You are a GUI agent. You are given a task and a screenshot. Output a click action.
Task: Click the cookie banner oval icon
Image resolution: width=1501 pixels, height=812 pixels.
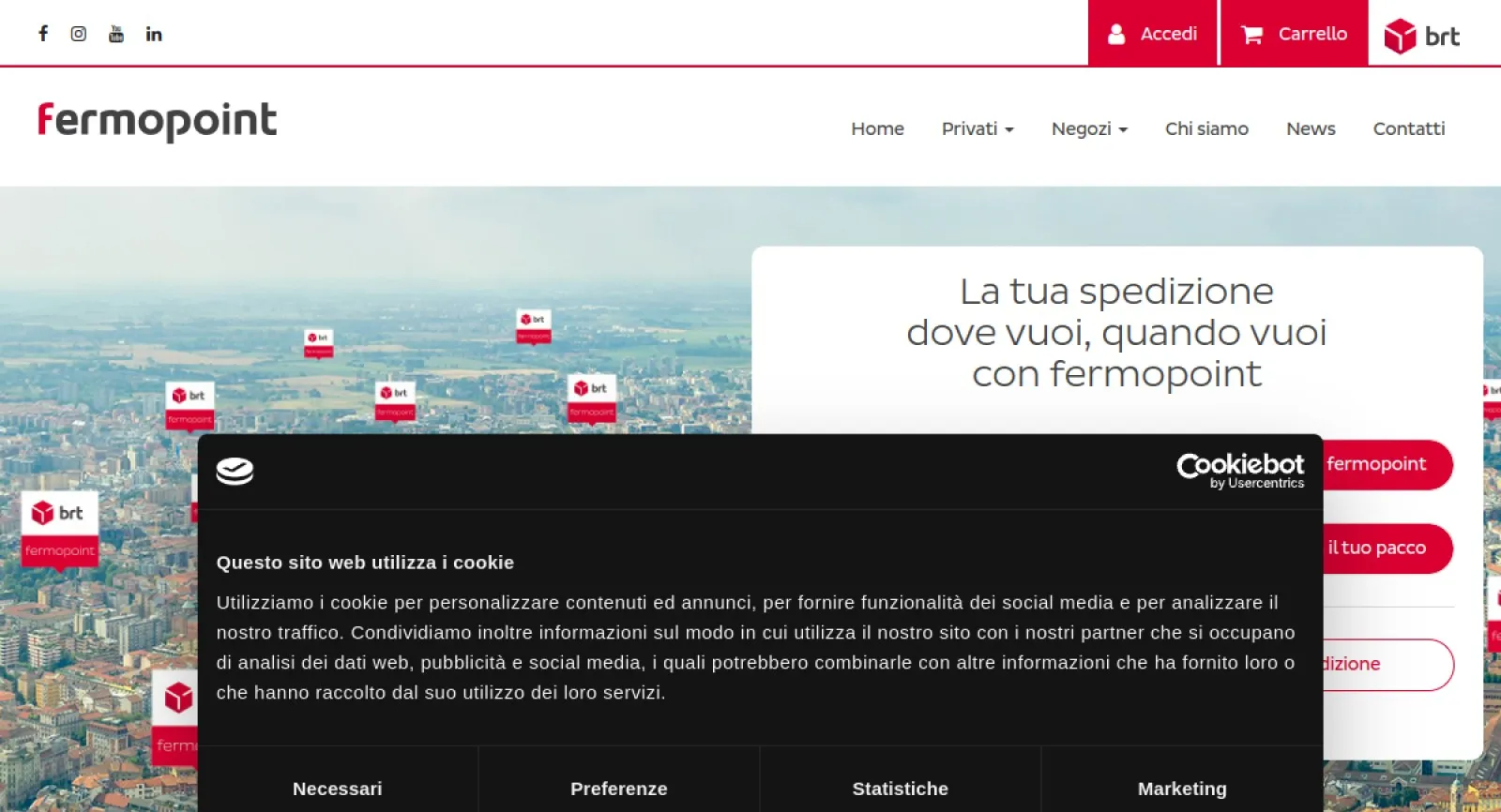[235, 471]
